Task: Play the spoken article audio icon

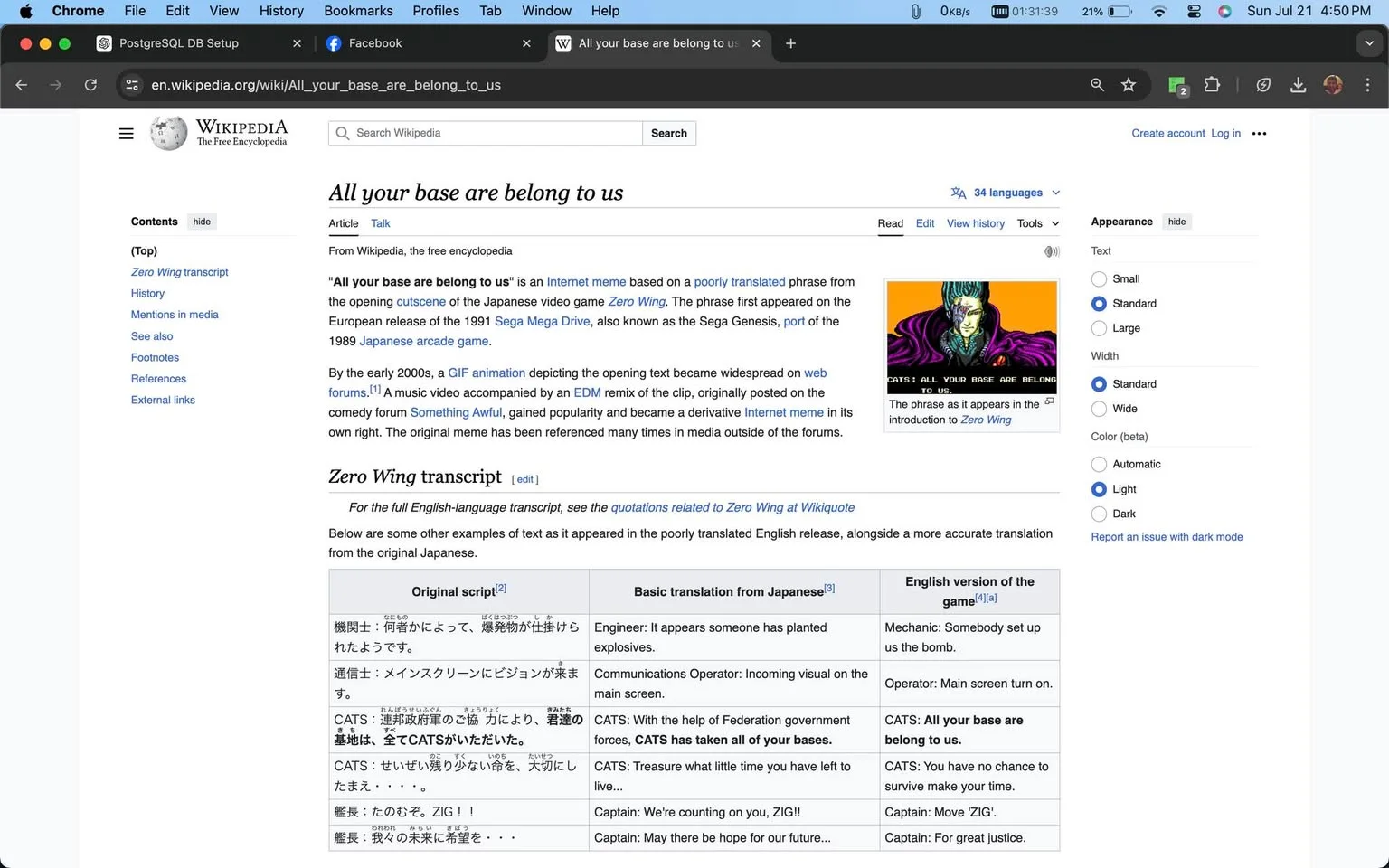Action: [1052, 251]
